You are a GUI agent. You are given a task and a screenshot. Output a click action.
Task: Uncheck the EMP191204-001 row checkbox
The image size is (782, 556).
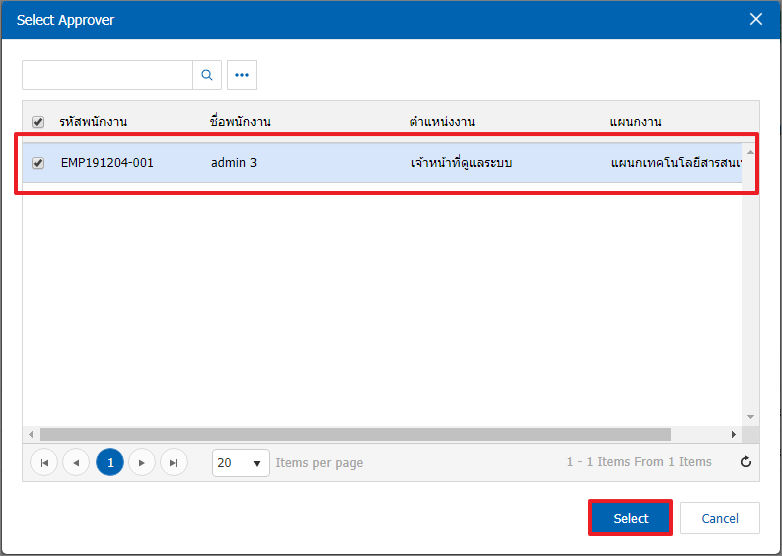38,163
